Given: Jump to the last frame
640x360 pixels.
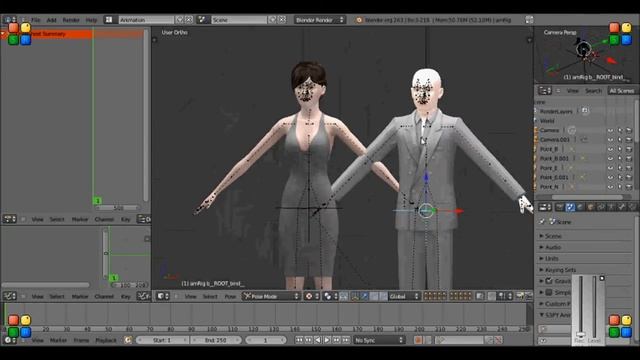Looking at the screenshot, I should pos(346,340).
